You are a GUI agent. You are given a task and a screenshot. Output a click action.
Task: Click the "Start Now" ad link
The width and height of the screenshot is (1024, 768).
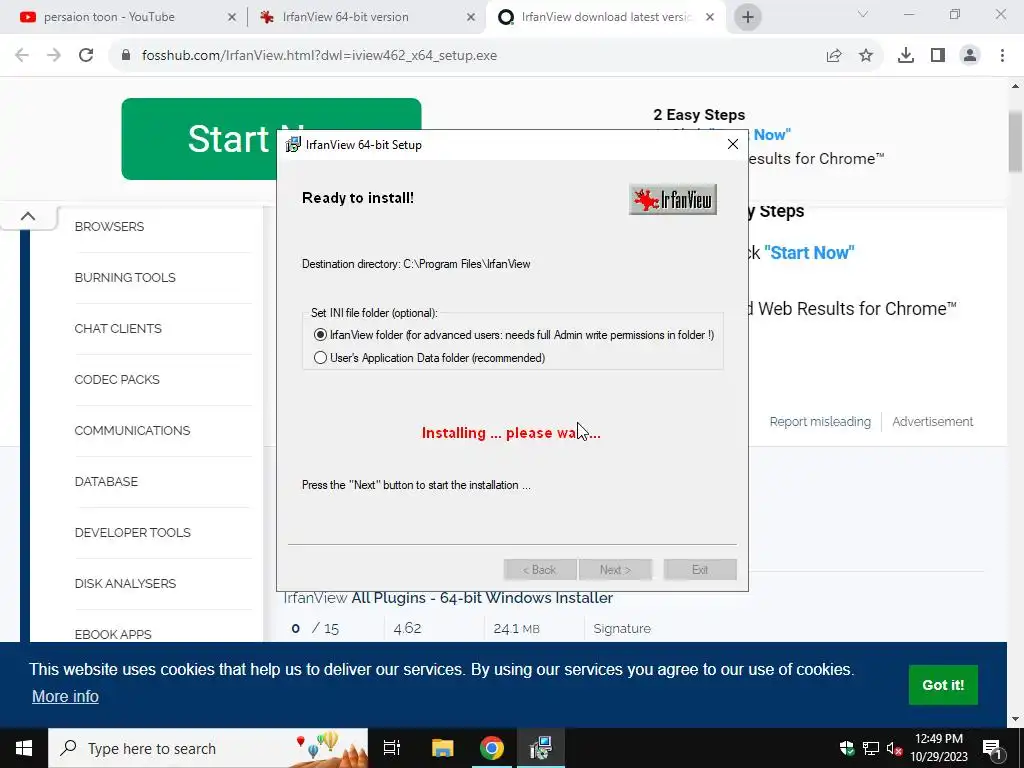coord(809,253)
